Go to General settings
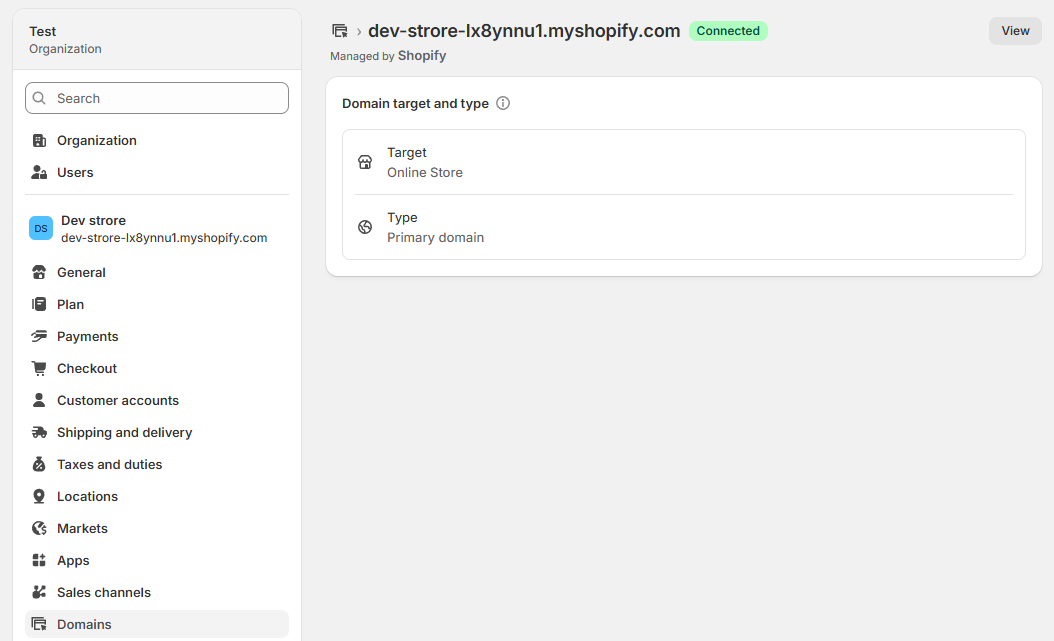Viewport: 1054px width, 641px height. (x=157, y=272)
